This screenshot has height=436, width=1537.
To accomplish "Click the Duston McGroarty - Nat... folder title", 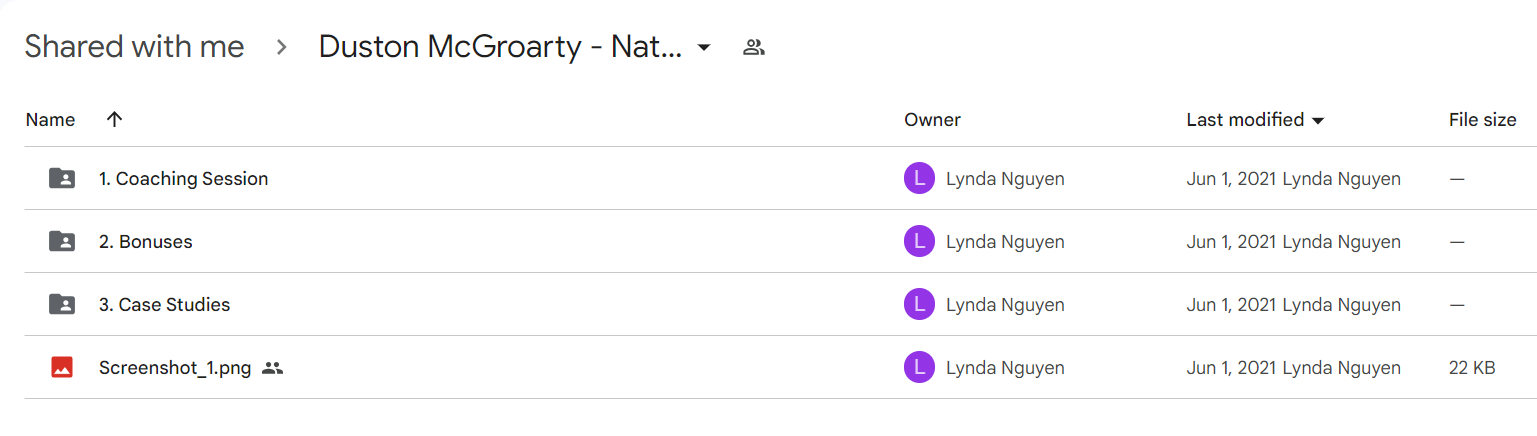I will coord(501,47).
